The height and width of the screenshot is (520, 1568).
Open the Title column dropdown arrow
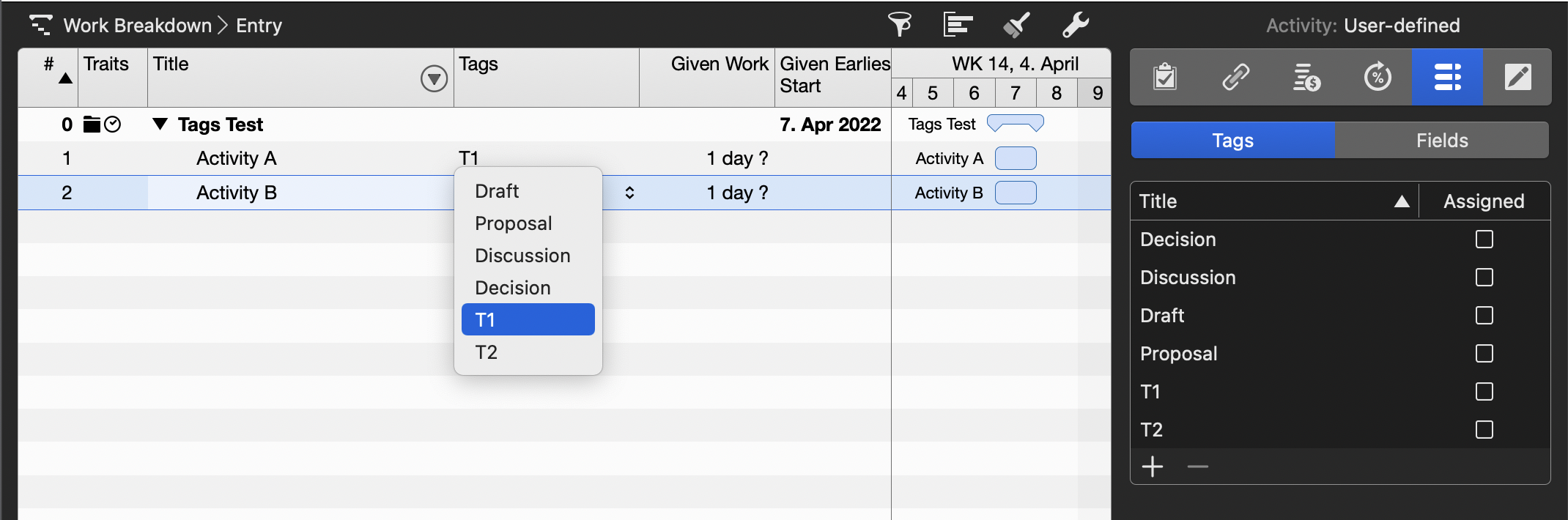pos(434,78)
